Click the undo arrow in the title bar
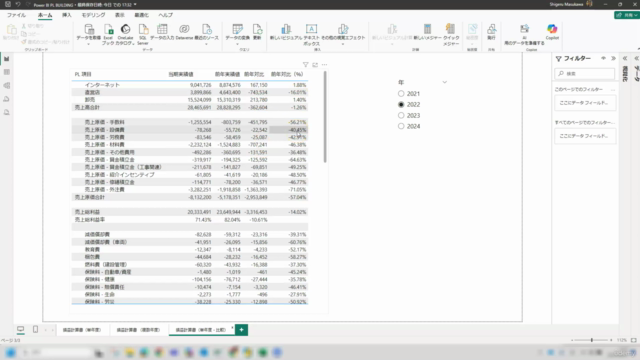The width and height of the screenshot is (640, 360). (18, 4)
